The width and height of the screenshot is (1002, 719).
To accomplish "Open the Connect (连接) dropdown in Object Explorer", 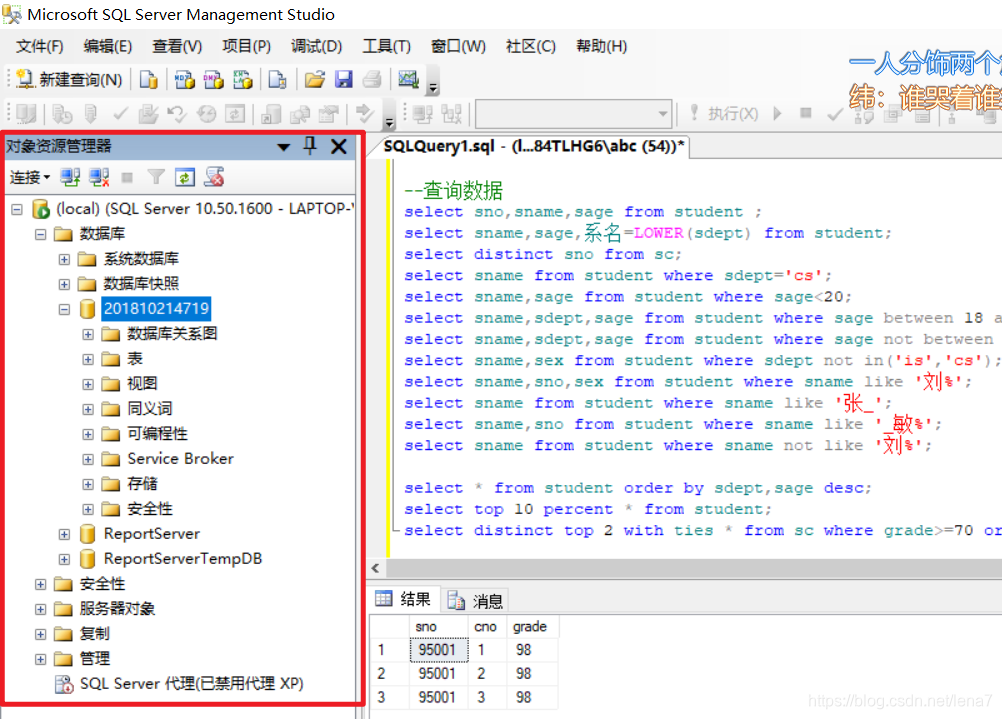I will (x=29, y=177).
